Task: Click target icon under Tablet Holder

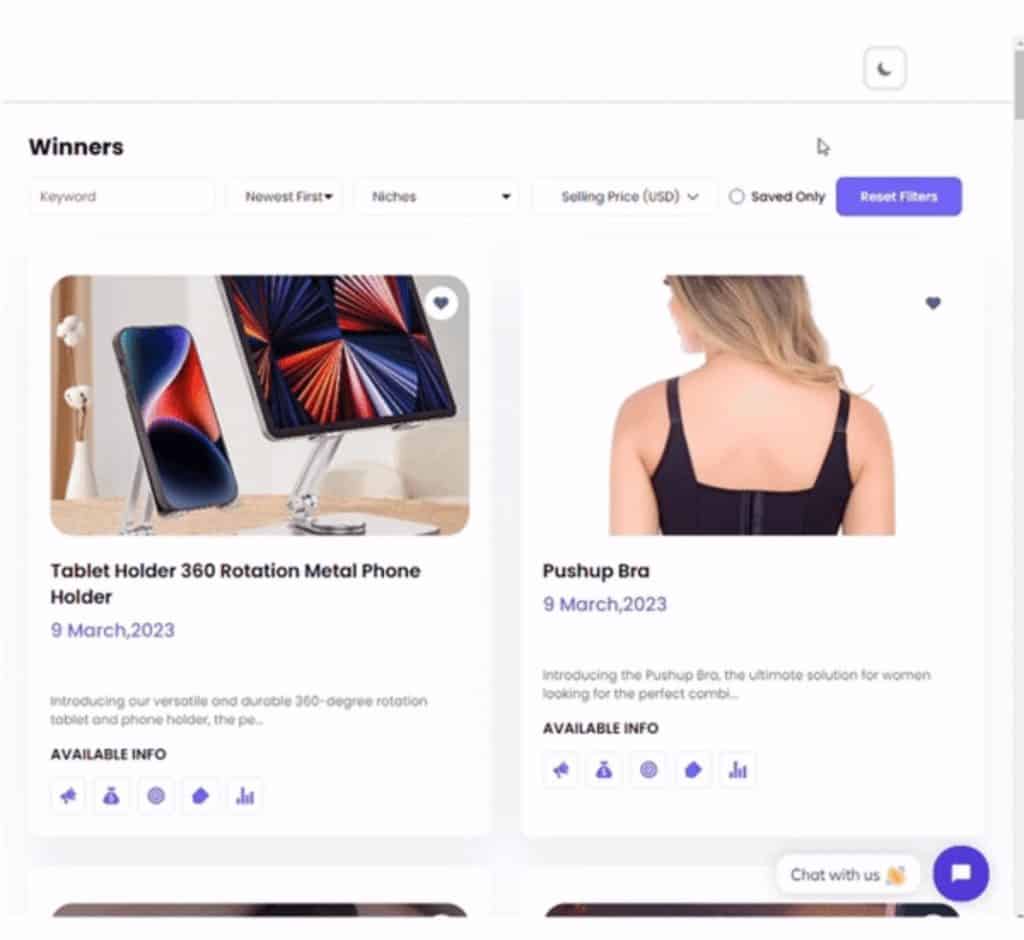Action: coord(156,796)
